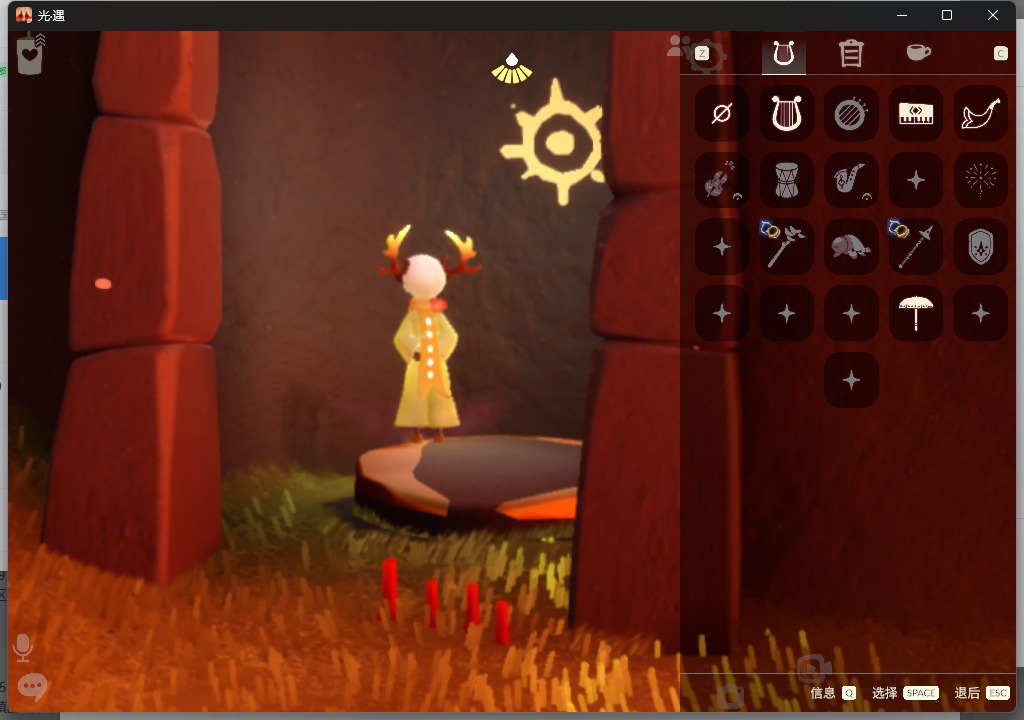
Task: Click the 信息 Q info button
Action: pyautogui.click(x=833, y=693)
